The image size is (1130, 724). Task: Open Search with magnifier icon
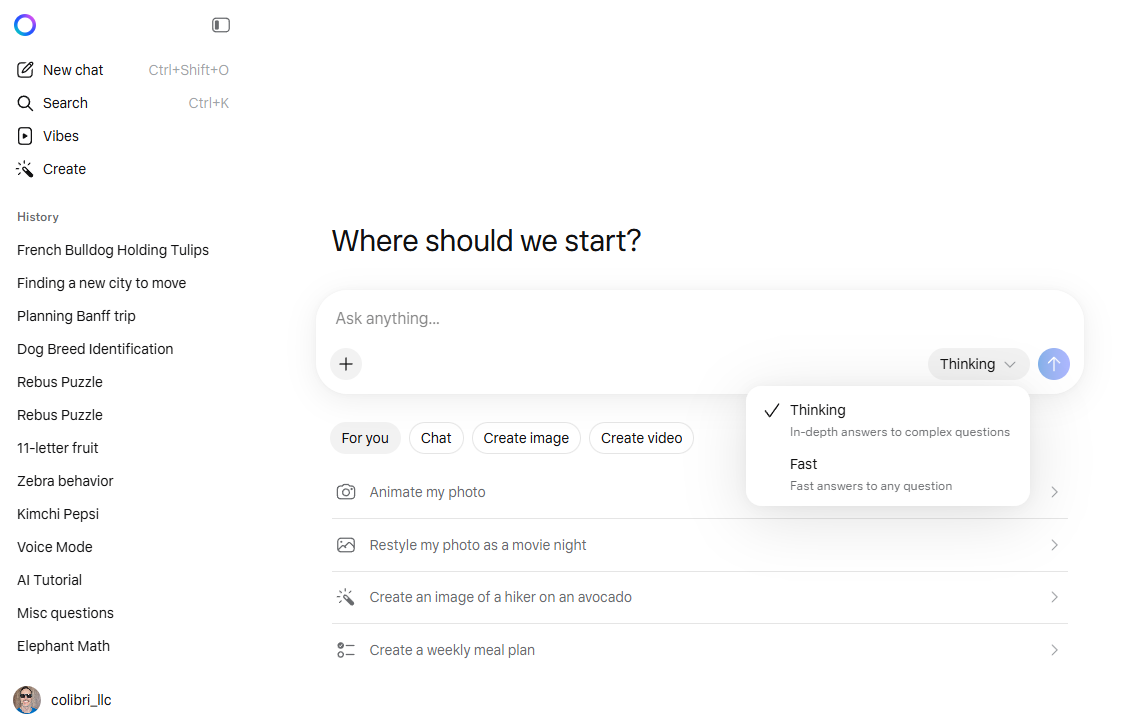pyautogui.click(x=26, y=103)
